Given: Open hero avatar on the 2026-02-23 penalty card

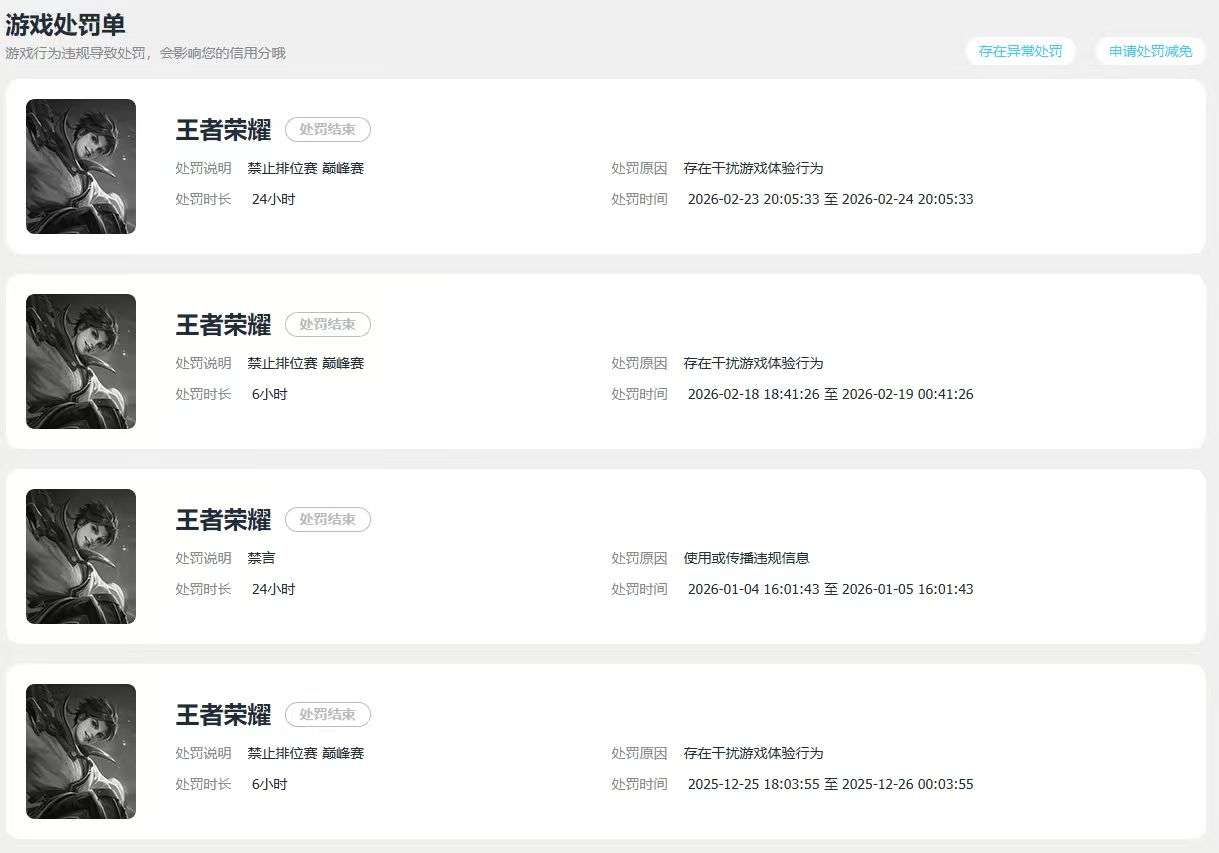Looking at the screenshot, I should tap(81, 166).
